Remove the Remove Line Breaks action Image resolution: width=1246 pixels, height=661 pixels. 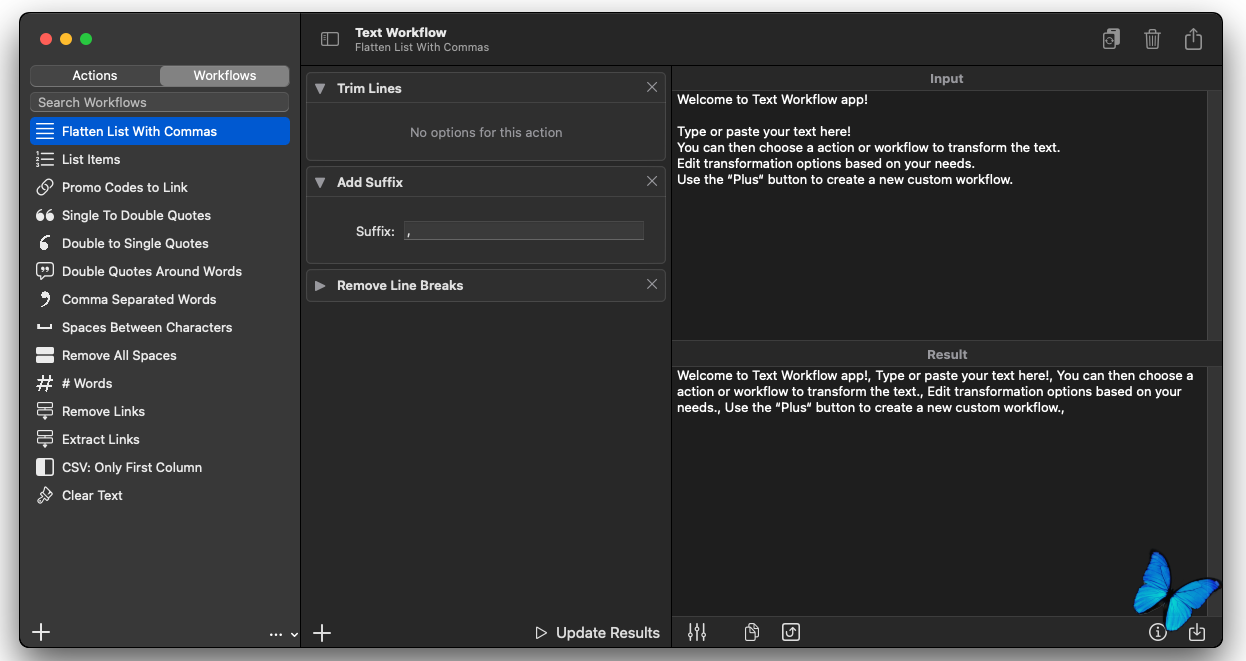click(x=652, y=284)
